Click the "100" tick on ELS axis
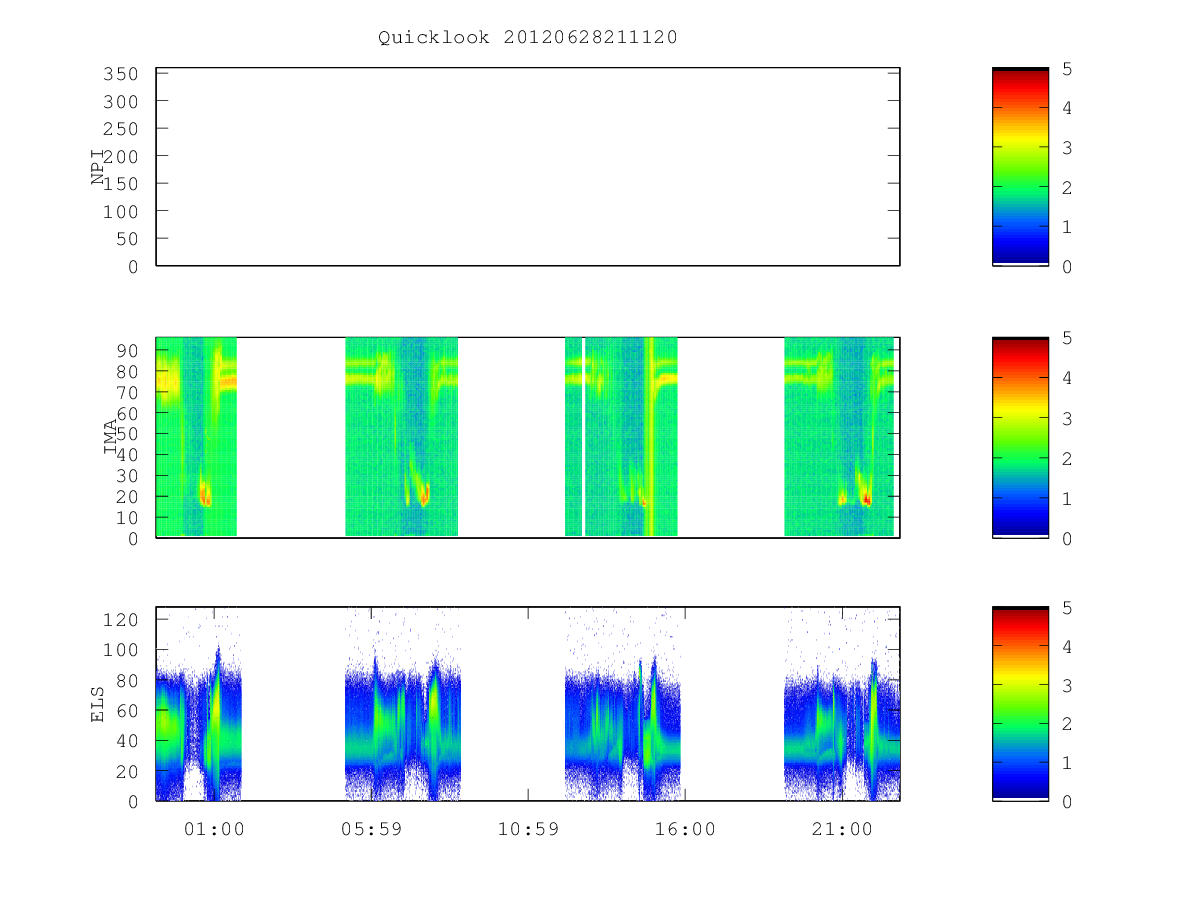Screen dimensions: 1200x900 (x=120, y=650)
